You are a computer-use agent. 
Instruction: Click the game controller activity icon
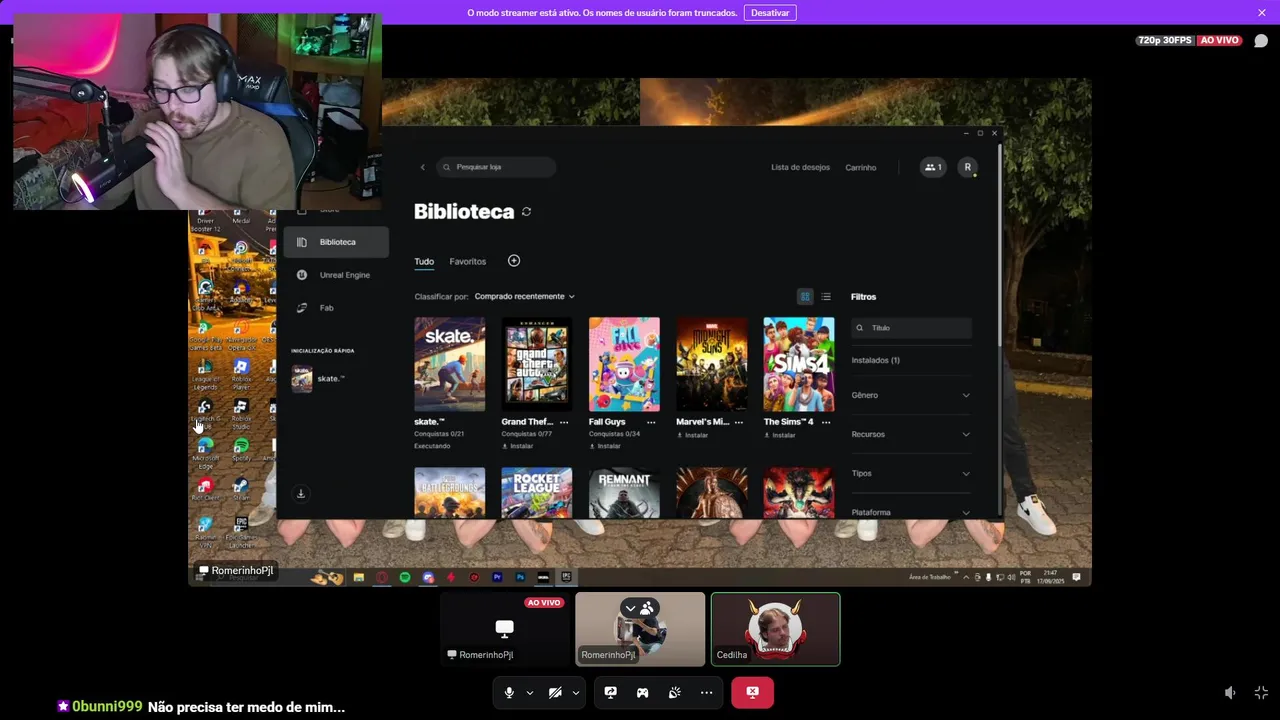(642, 692)
